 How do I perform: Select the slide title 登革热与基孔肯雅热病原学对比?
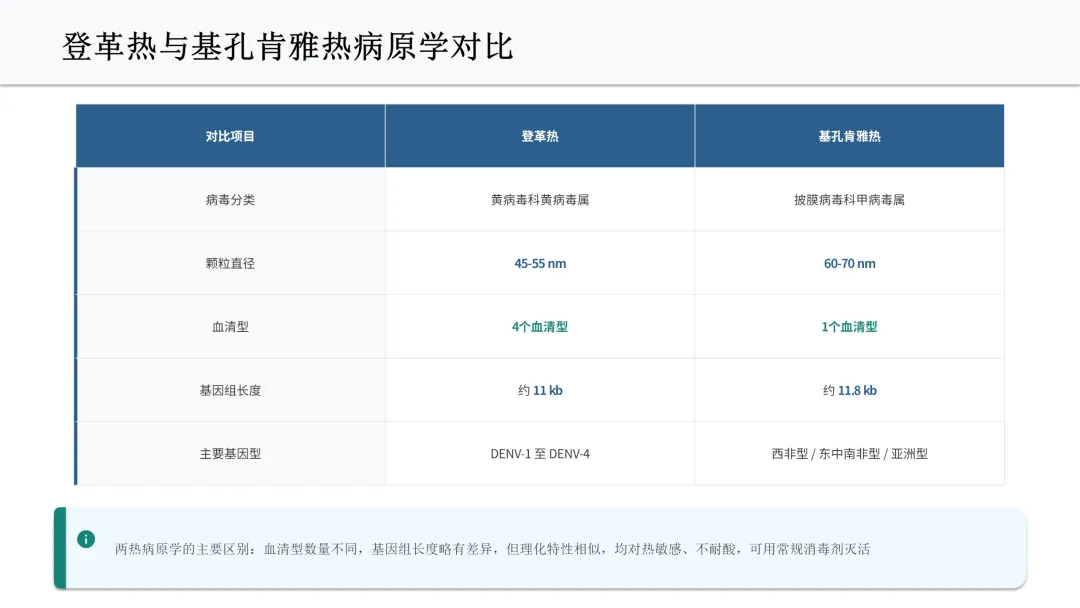tap(288, 47)
